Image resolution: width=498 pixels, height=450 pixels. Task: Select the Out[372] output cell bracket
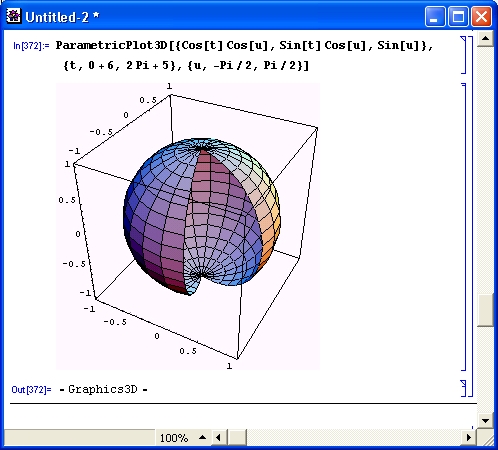(x=464, y=388)
